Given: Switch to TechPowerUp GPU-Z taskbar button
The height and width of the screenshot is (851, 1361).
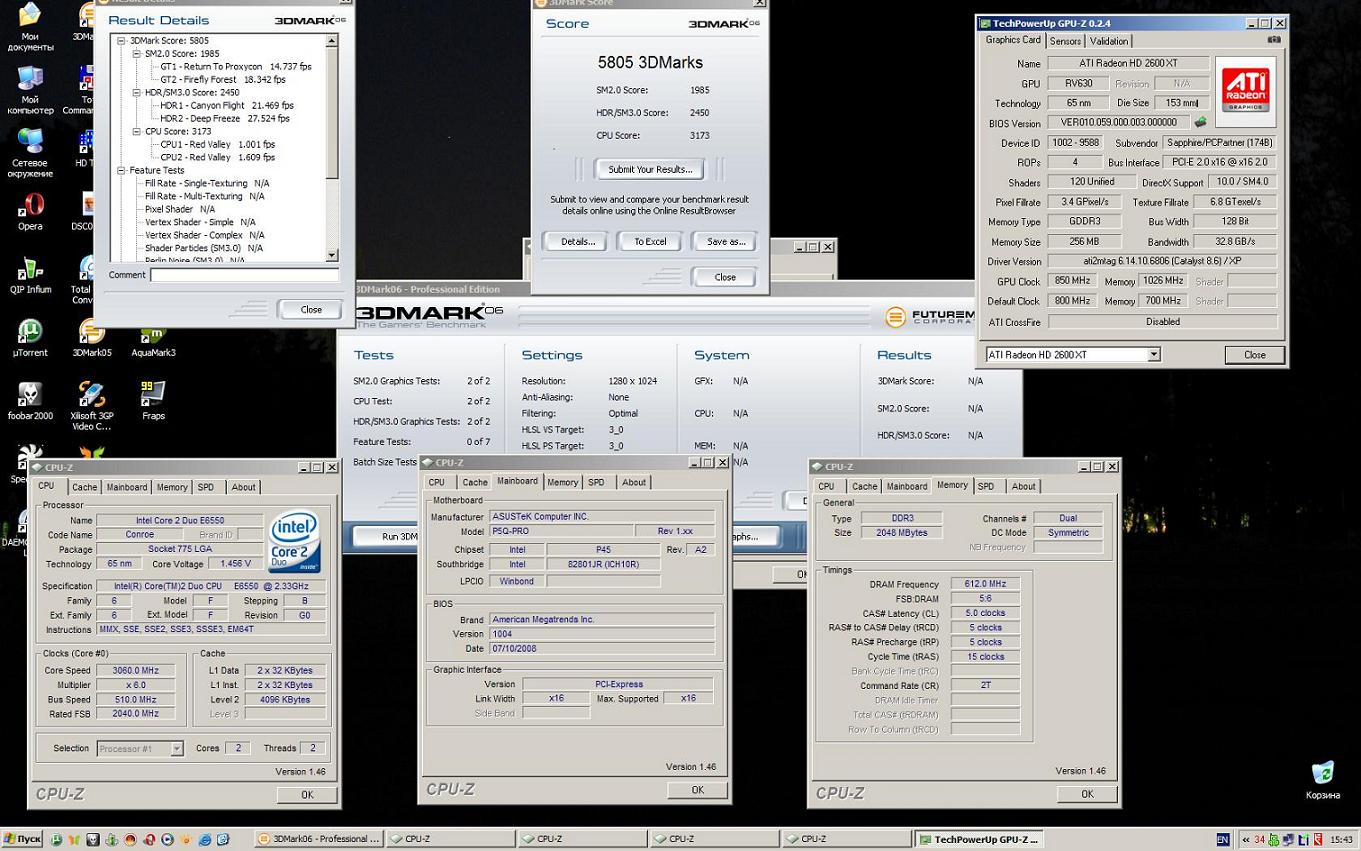Looking at the screenshot, I should coord(981,839).
